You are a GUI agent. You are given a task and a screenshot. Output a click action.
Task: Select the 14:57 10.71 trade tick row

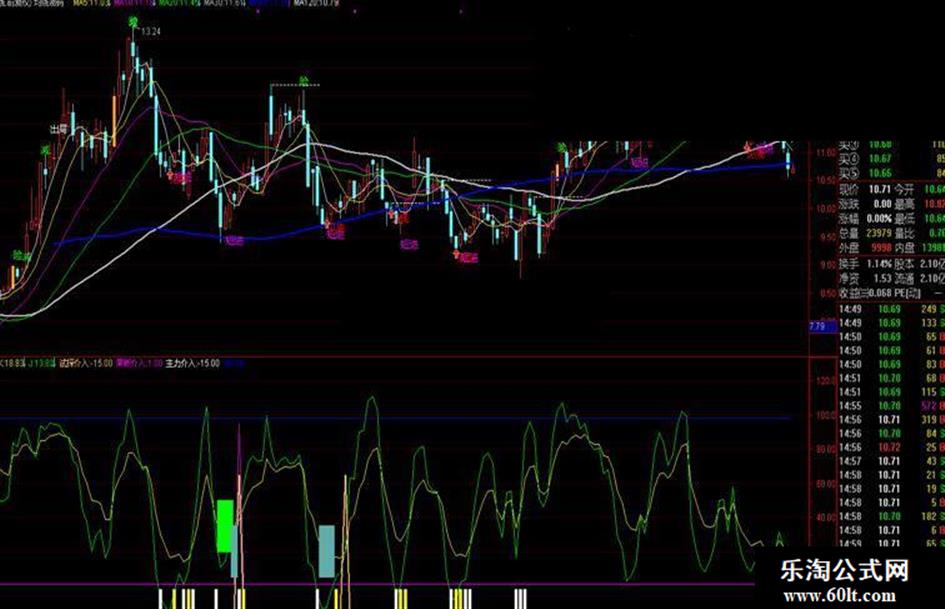pos(892,461)
